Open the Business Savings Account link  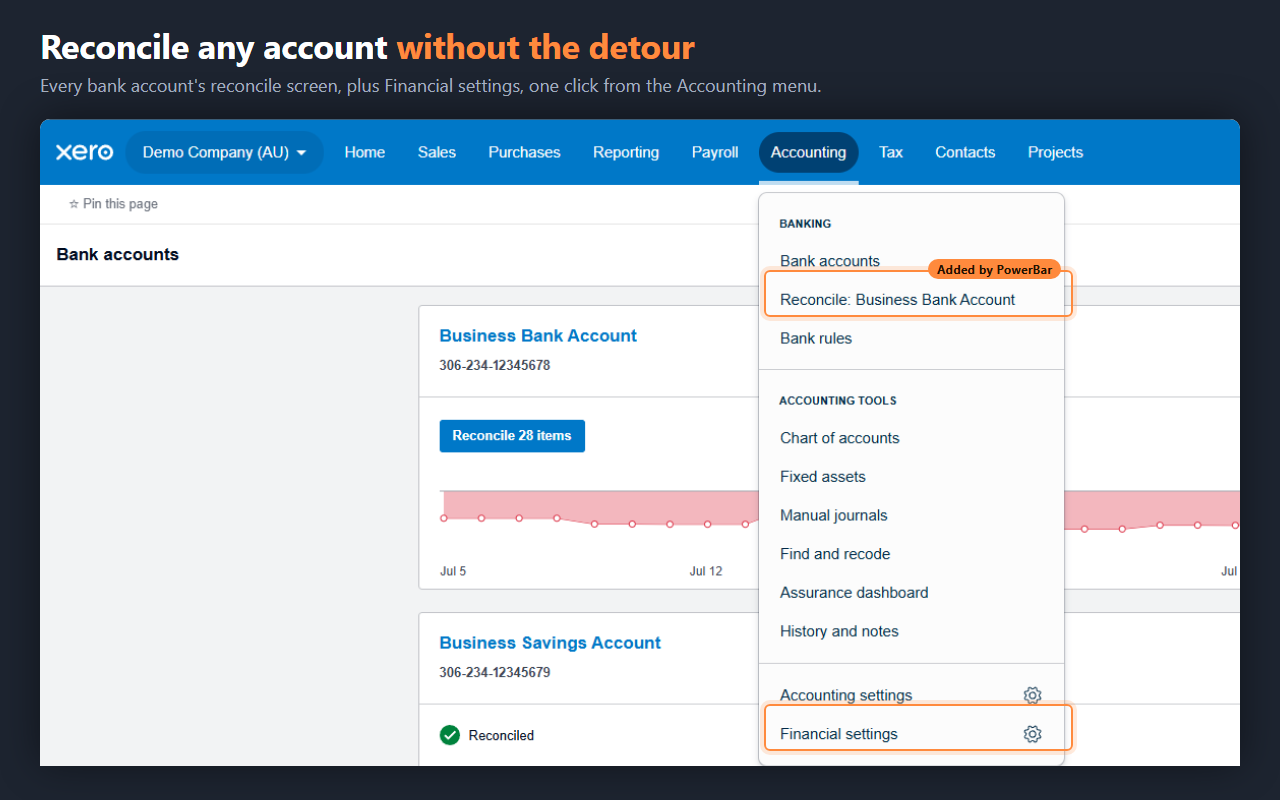(x=550, y=643)
